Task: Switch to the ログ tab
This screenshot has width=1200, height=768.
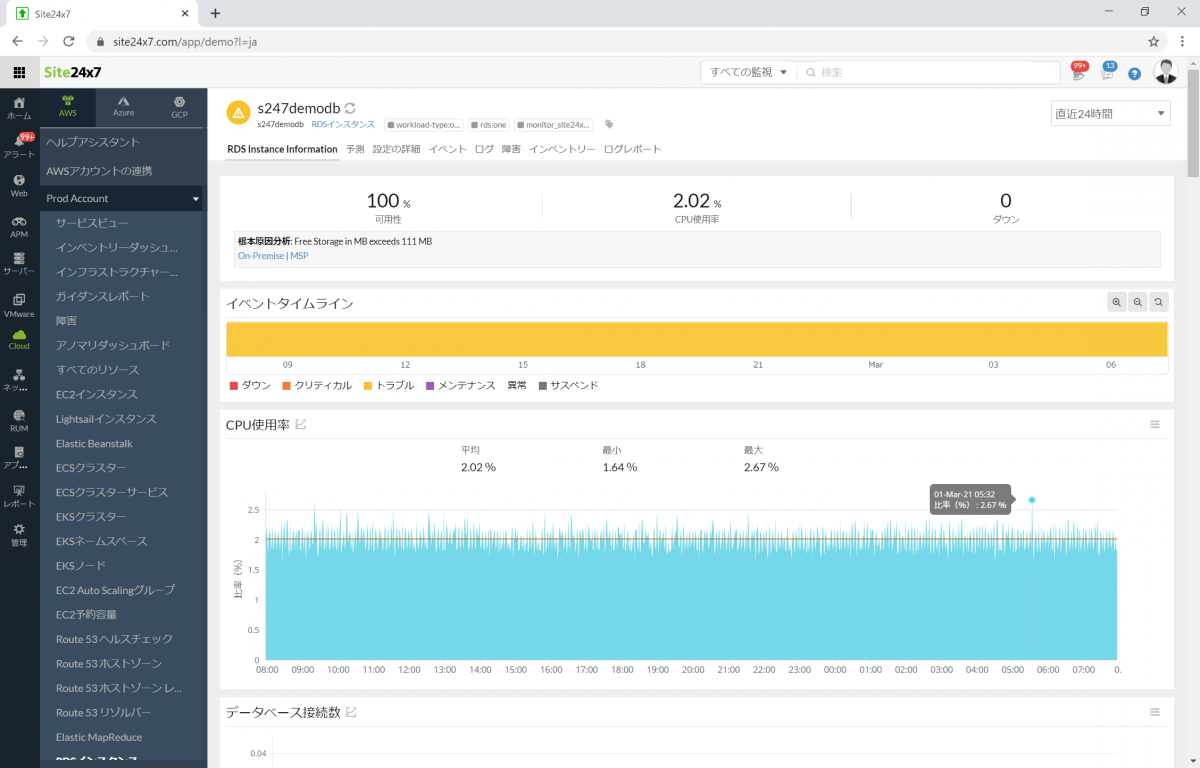Action: (484, 149)
